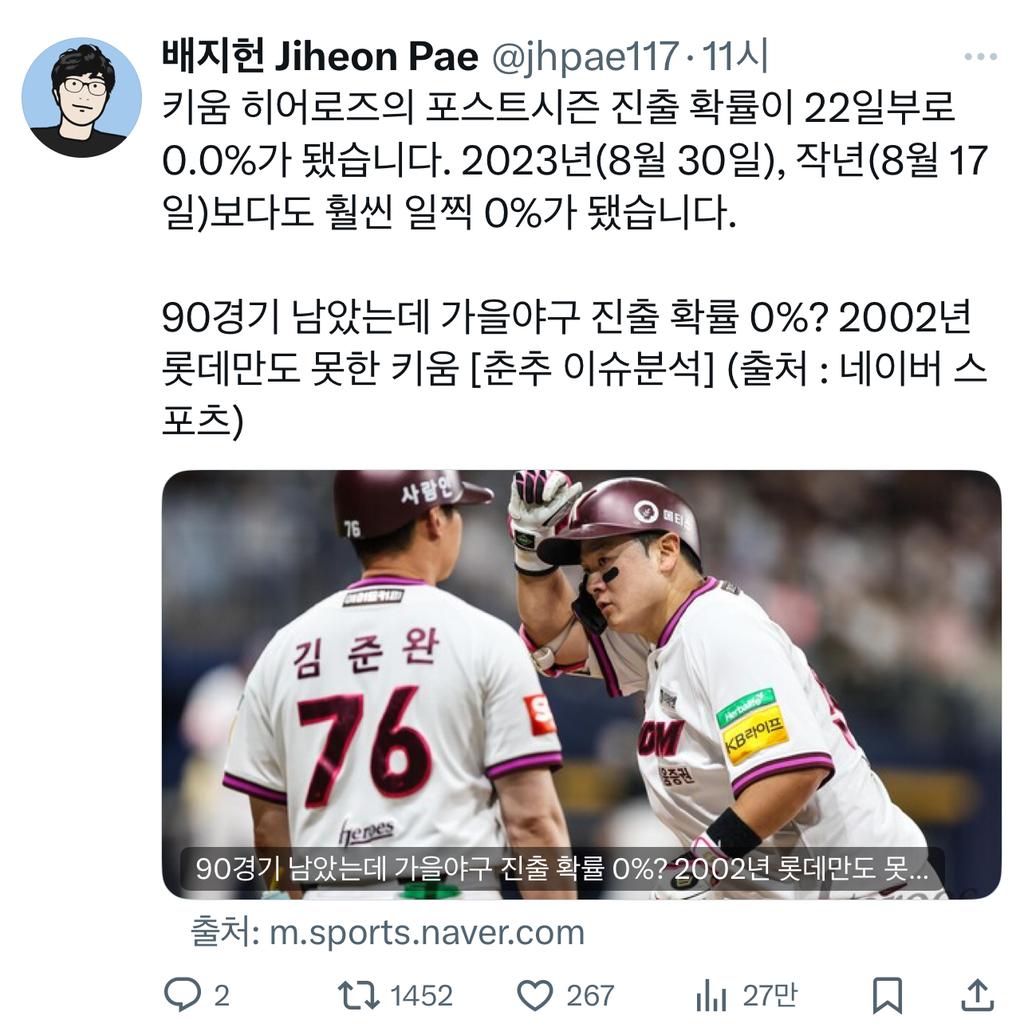
Task: Click the 90경기 남았는데 article title text
Action: 574,369
